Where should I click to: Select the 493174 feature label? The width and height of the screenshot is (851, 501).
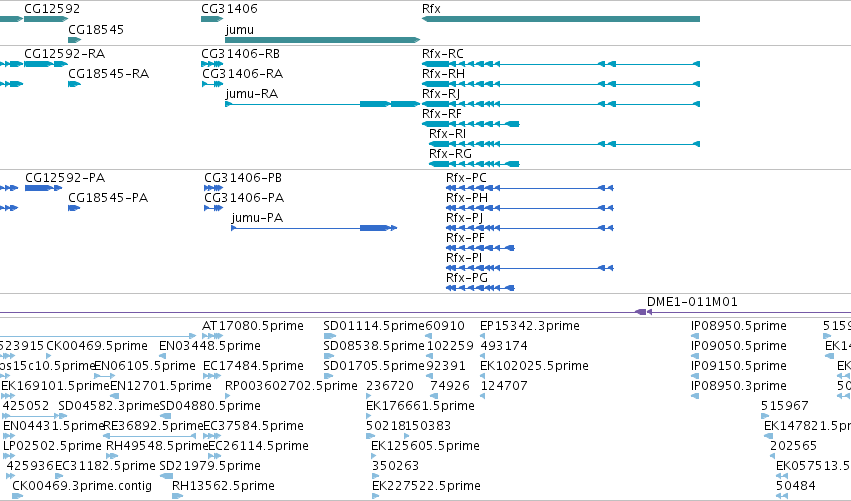point(504,346)
